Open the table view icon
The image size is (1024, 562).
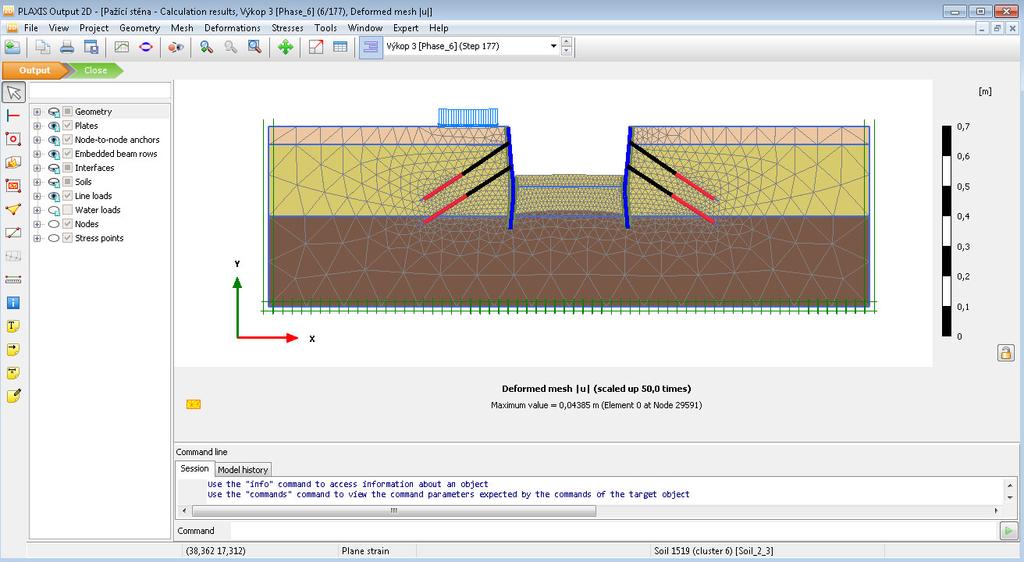(x=340, y=47)
